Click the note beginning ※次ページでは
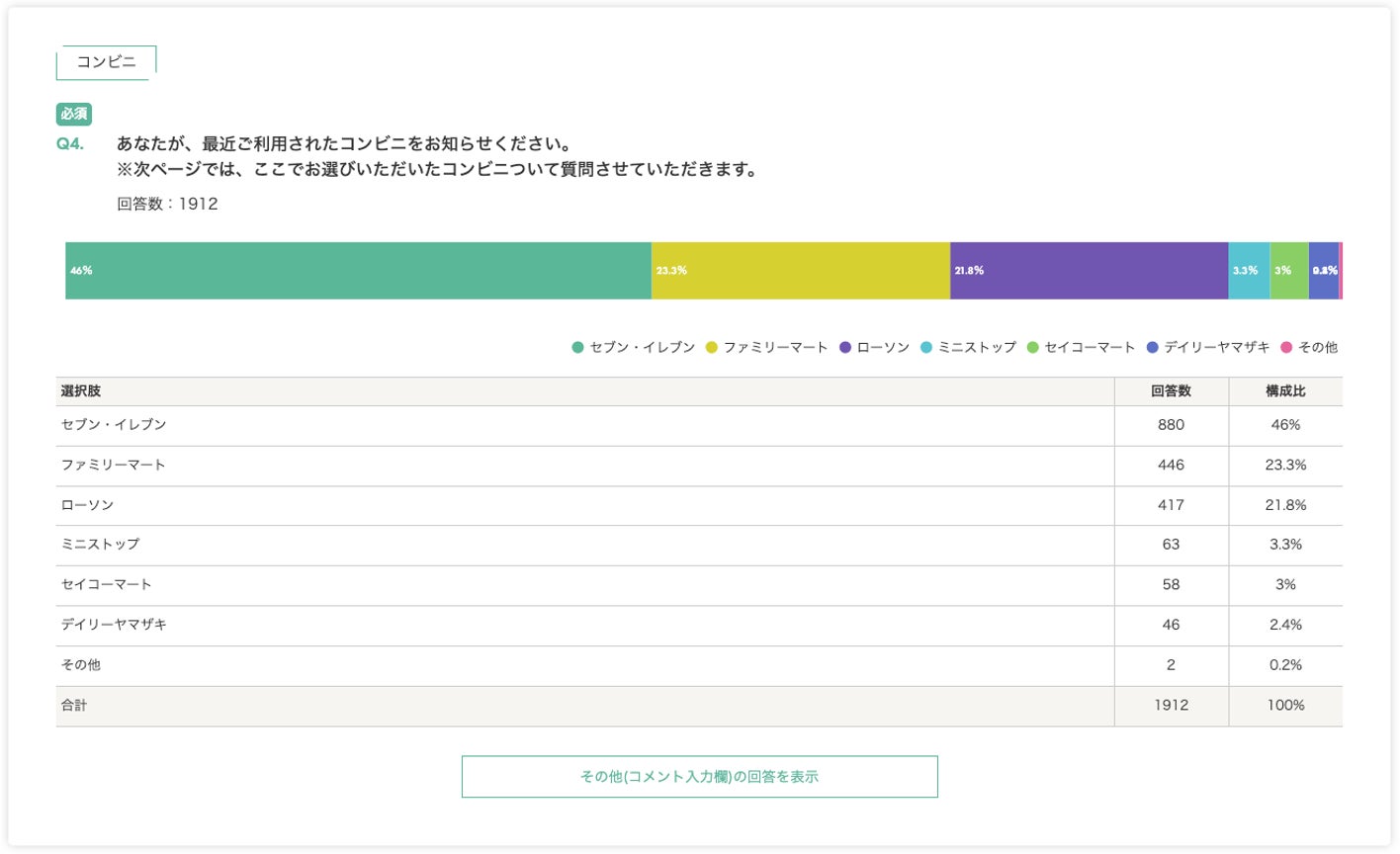 pyautogui.click(x=437, y=170)
